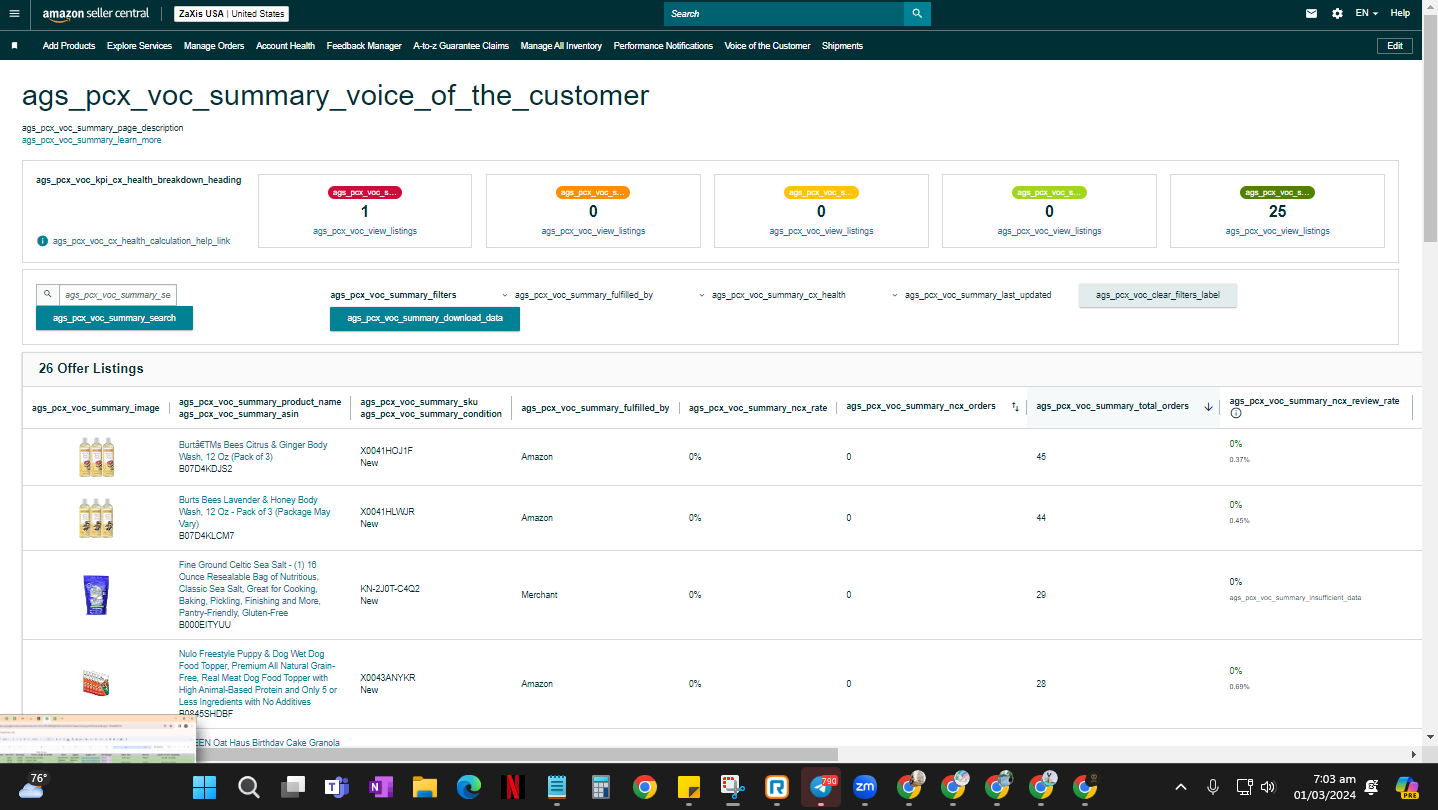Image resolution: width=1438 pixels, height=810 pixels.
Task: Select the SKU text X0041HOJ1F
Action: coord(387,451)
